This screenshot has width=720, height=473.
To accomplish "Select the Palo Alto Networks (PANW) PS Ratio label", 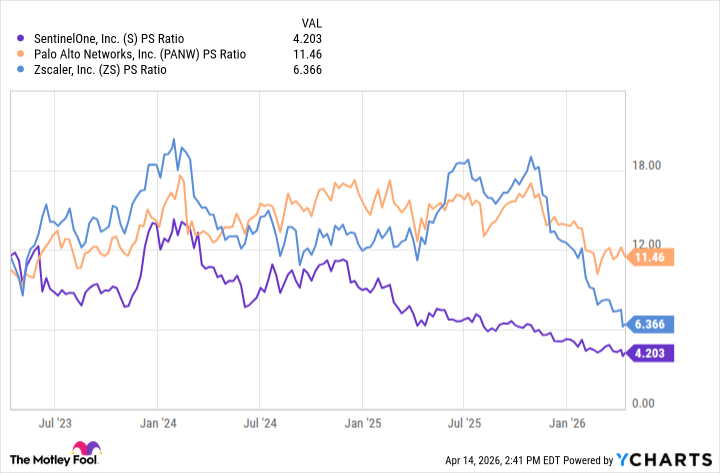I will tap(141, 54).
